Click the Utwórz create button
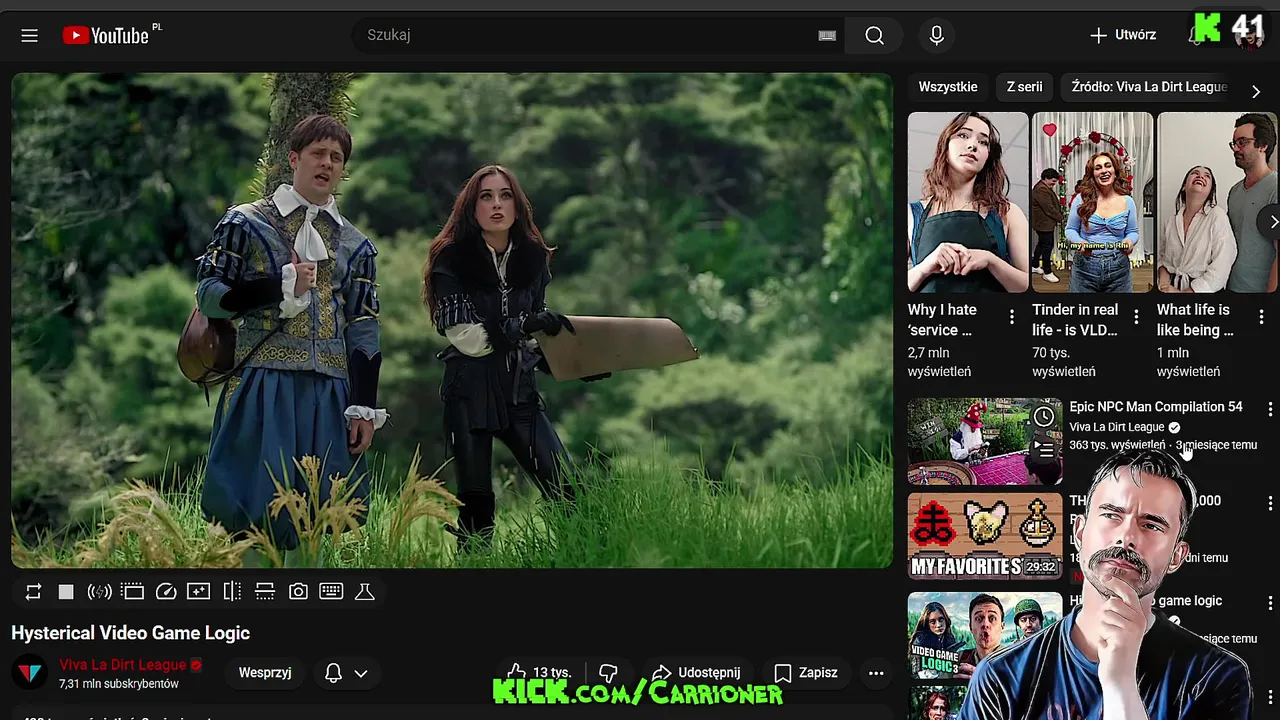 click(x=1123, y=35)
